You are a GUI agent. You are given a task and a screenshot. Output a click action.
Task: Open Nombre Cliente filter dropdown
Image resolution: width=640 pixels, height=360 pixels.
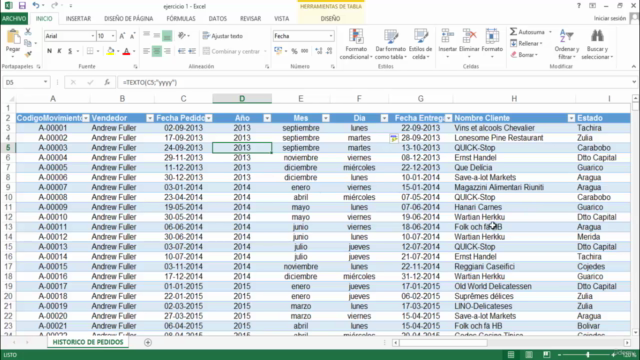pyautogui.click(x=571, y=118)
